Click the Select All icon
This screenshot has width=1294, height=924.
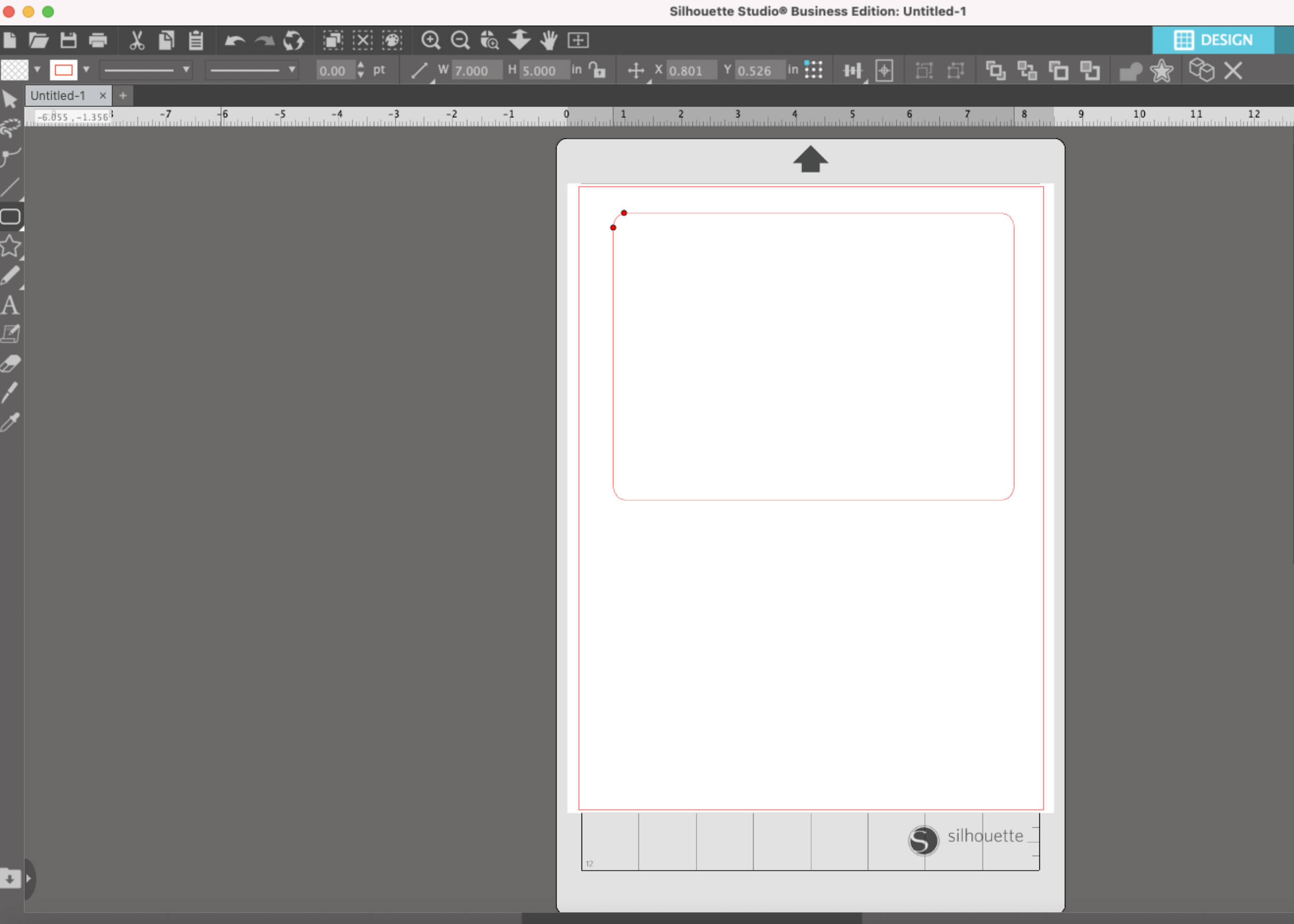click(x=332, y=40)
